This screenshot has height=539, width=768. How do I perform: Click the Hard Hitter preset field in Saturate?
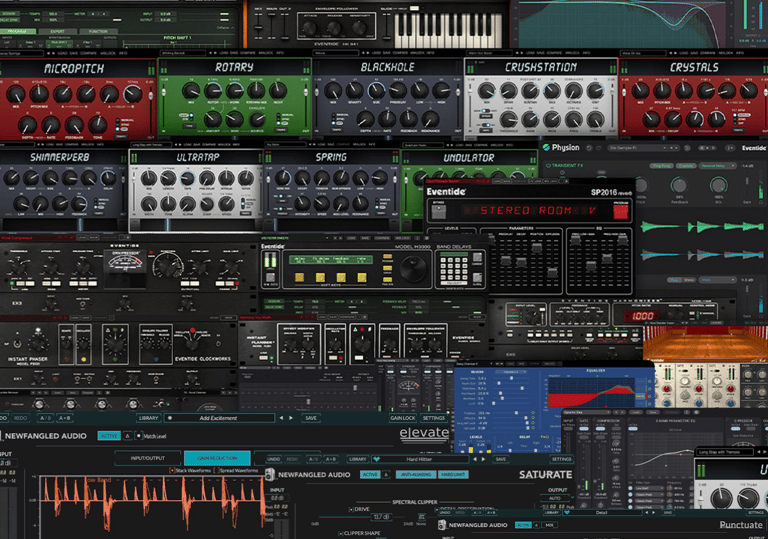(419, 459)
